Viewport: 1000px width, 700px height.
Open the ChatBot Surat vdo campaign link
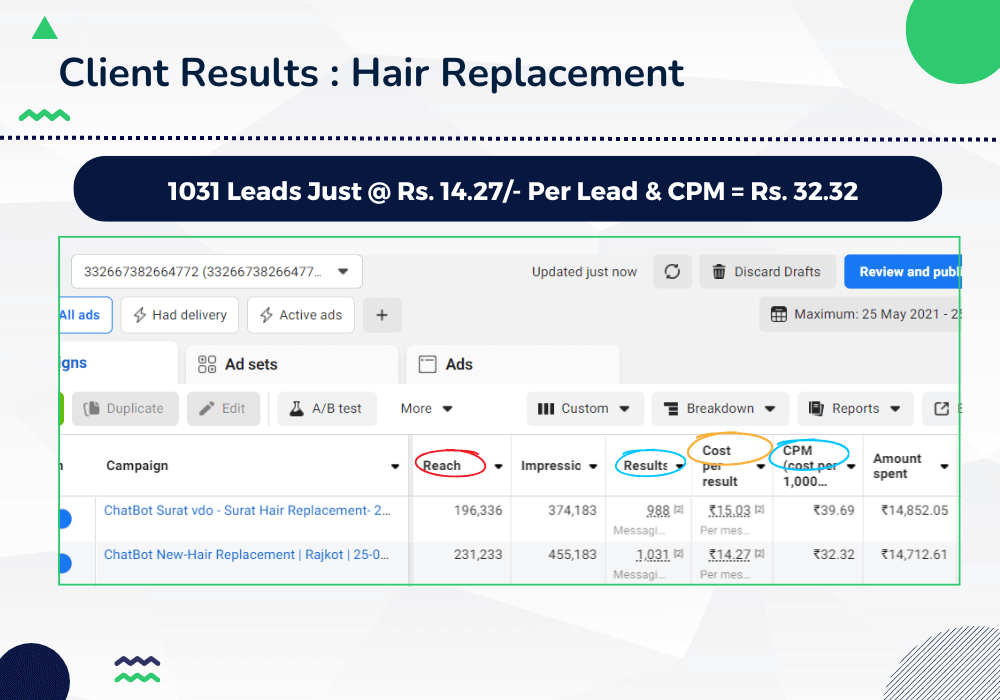(246, 511)
